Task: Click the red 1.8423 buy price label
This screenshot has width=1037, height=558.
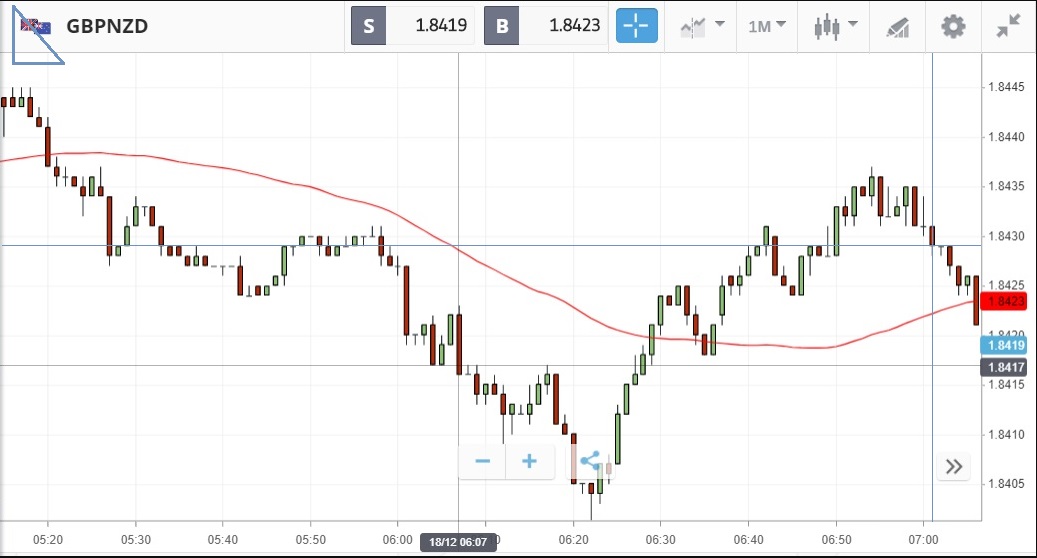Action: pos(1006,301)
